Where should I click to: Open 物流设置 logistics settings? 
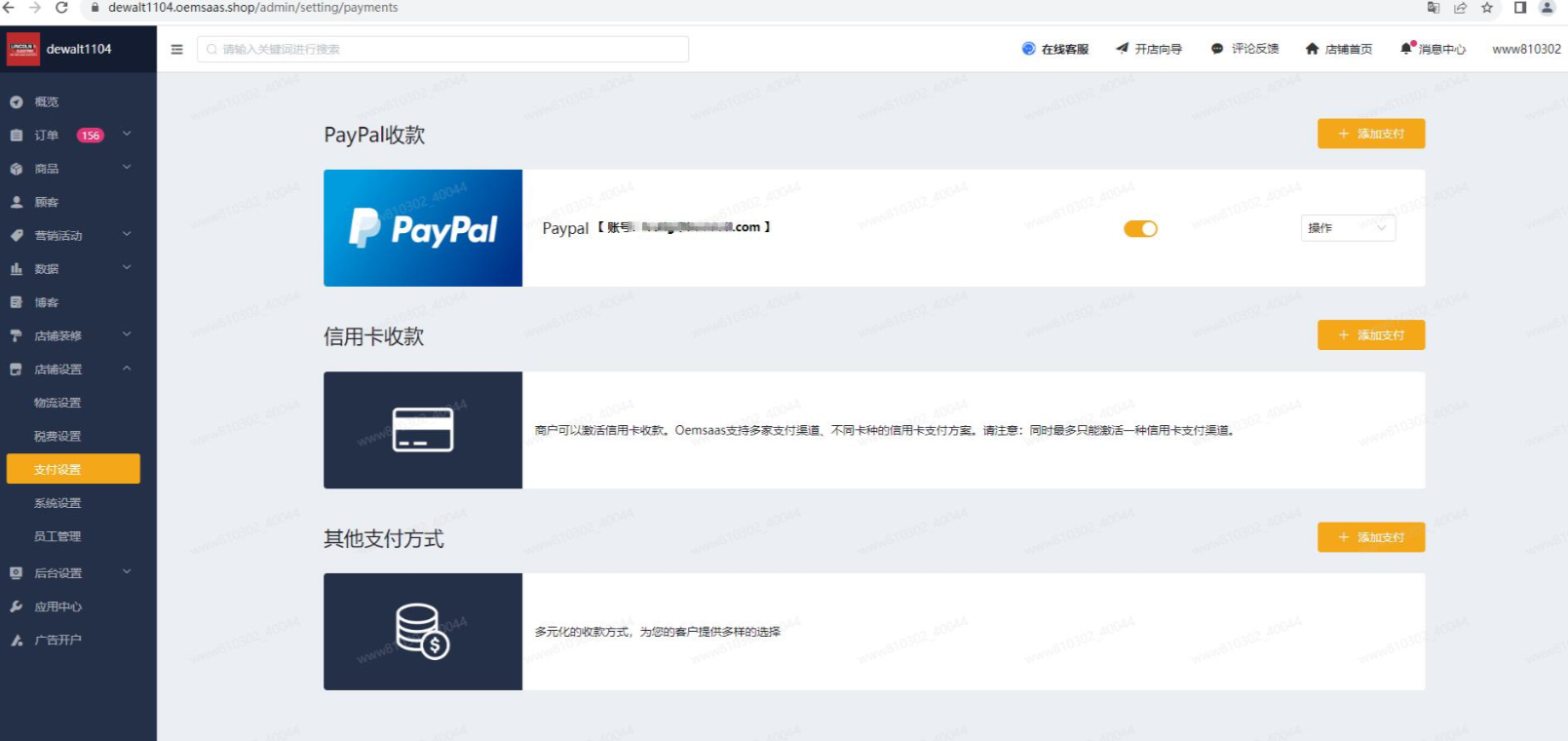point(57,403)
